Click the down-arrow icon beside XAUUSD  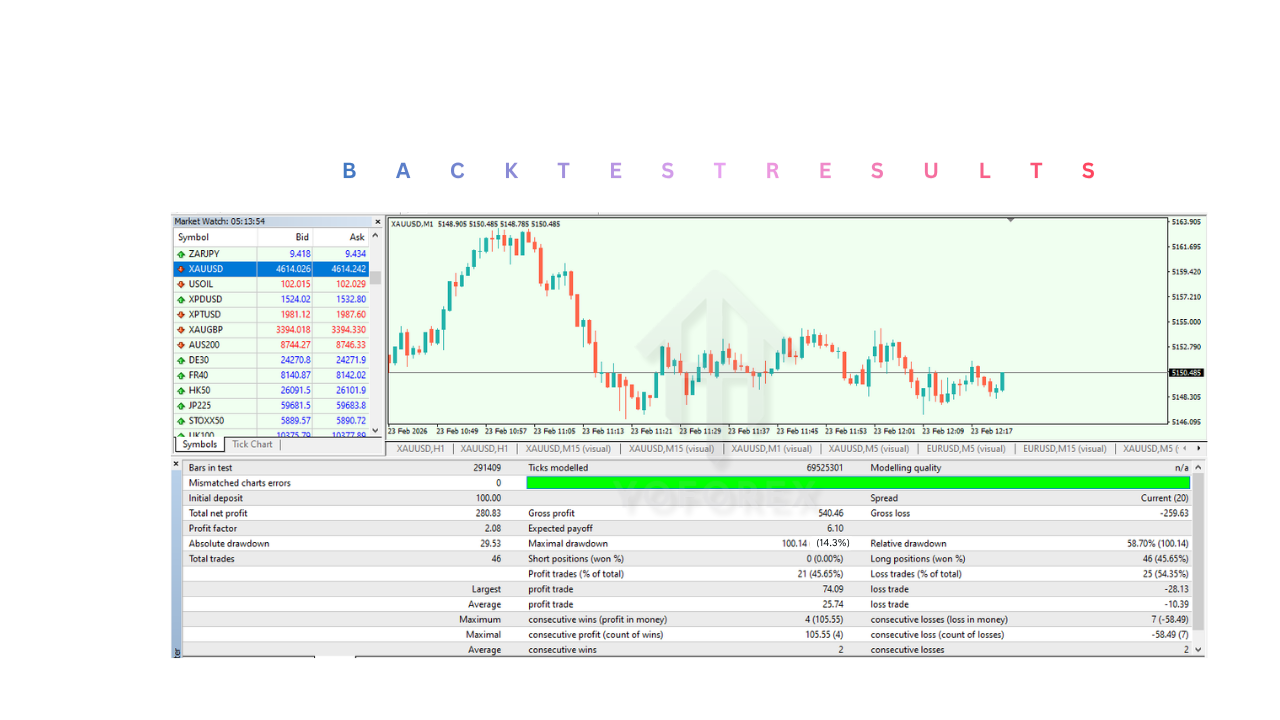(181, 269)
